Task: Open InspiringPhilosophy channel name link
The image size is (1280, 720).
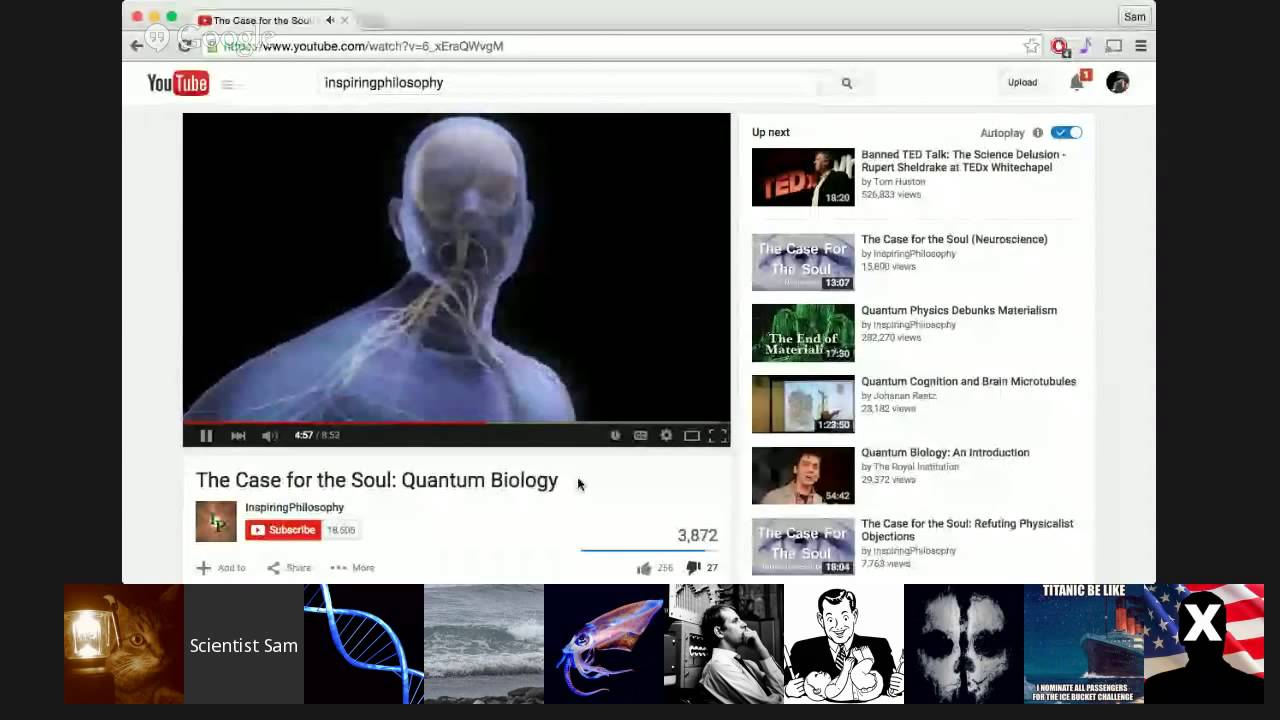Action: click(x=294, y=507)
